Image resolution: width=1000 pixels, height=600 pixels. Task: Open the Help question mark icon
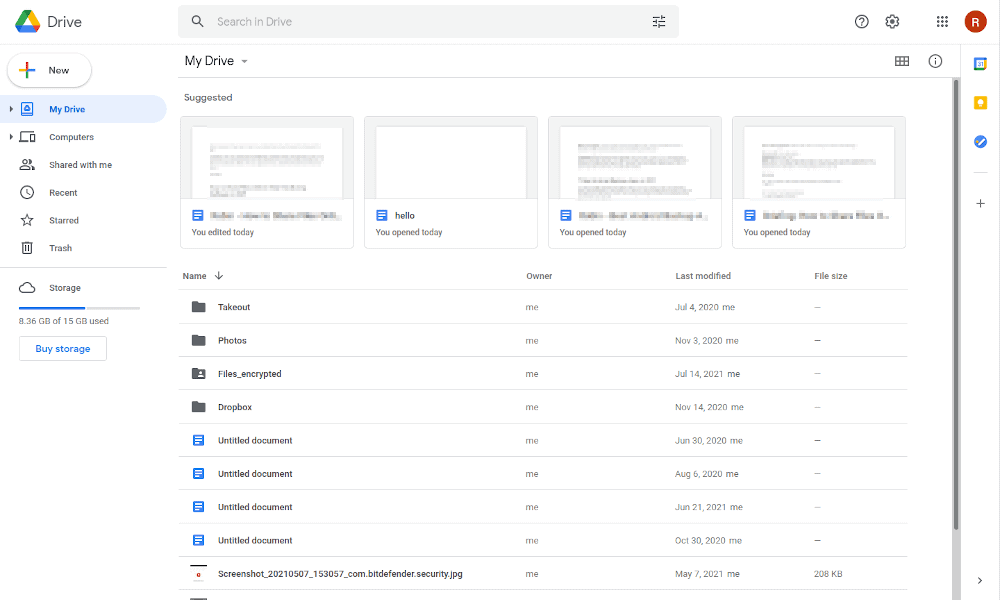[x=862, y=22]
